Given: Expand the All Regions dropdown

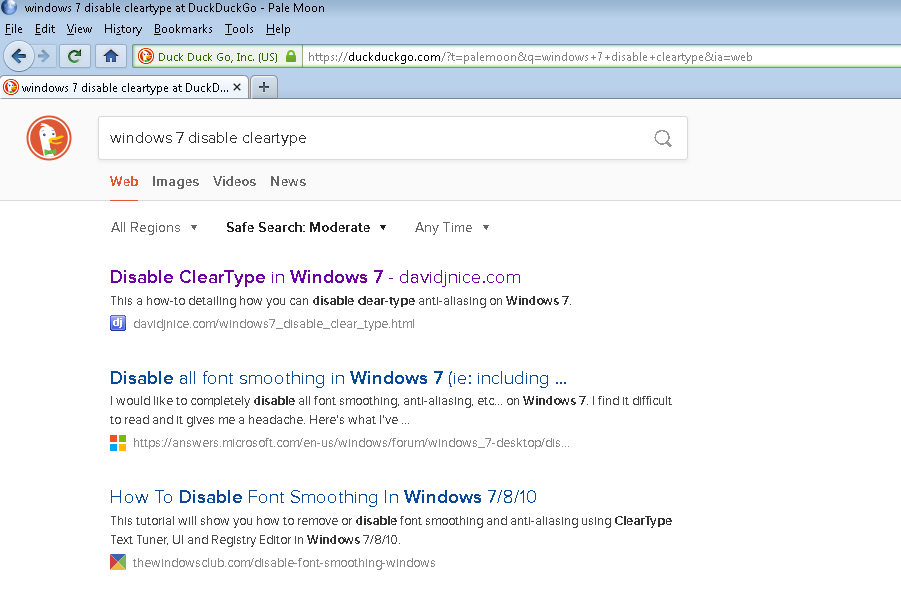Looking at the screenshot, I should (154, 227).
